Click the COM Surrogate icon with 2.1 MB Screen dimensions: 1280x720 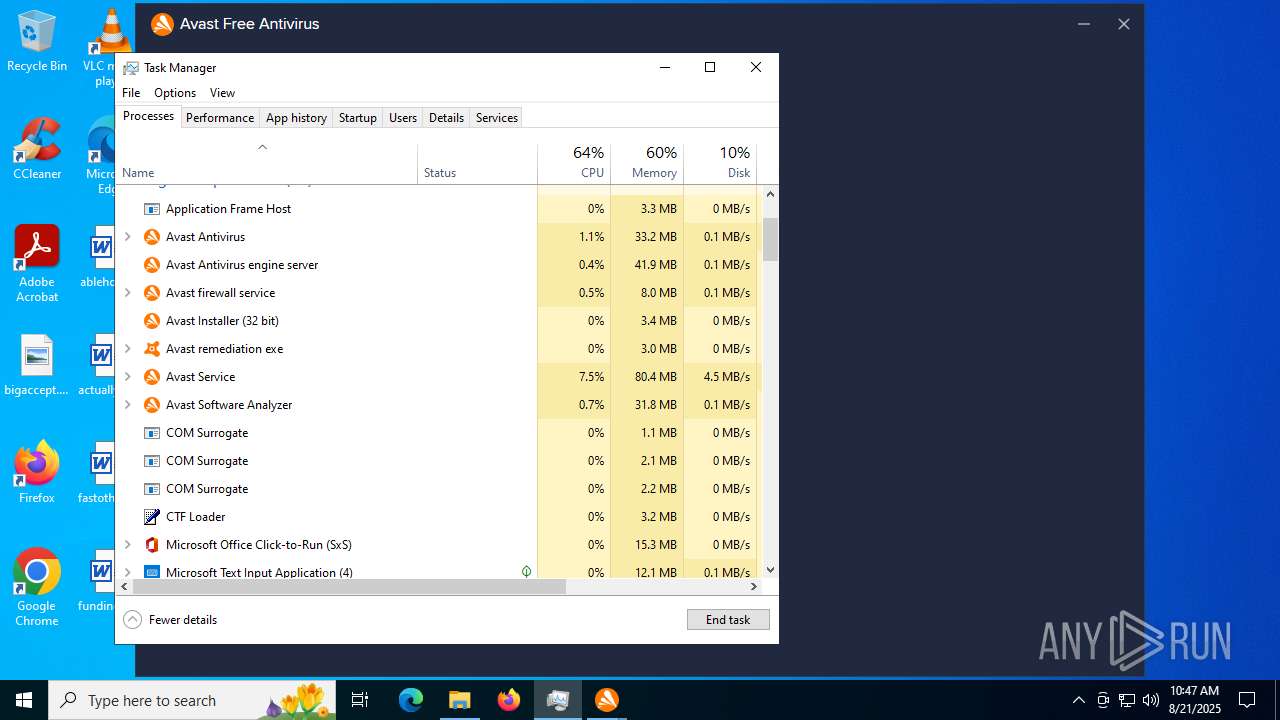pyautogui.click(x=152, y=461)
